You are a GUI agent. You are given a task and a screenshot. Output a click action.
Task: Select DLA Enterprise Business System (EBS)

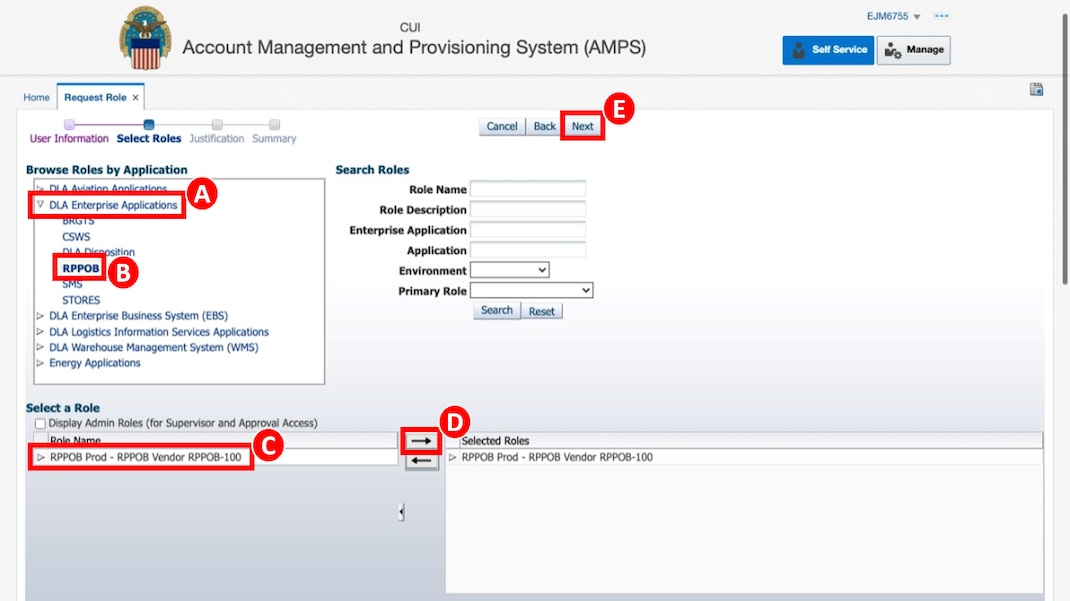pyautogui.click(x=139, y=316)
